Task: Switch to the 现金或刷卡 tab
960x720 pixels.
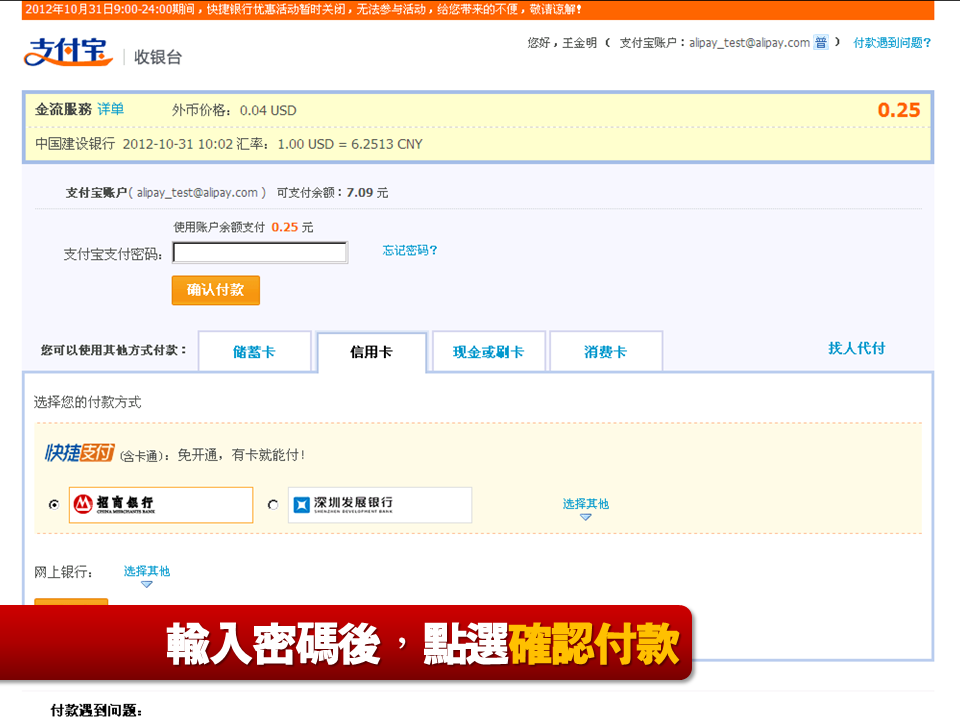Action: [x=488, y=351]
